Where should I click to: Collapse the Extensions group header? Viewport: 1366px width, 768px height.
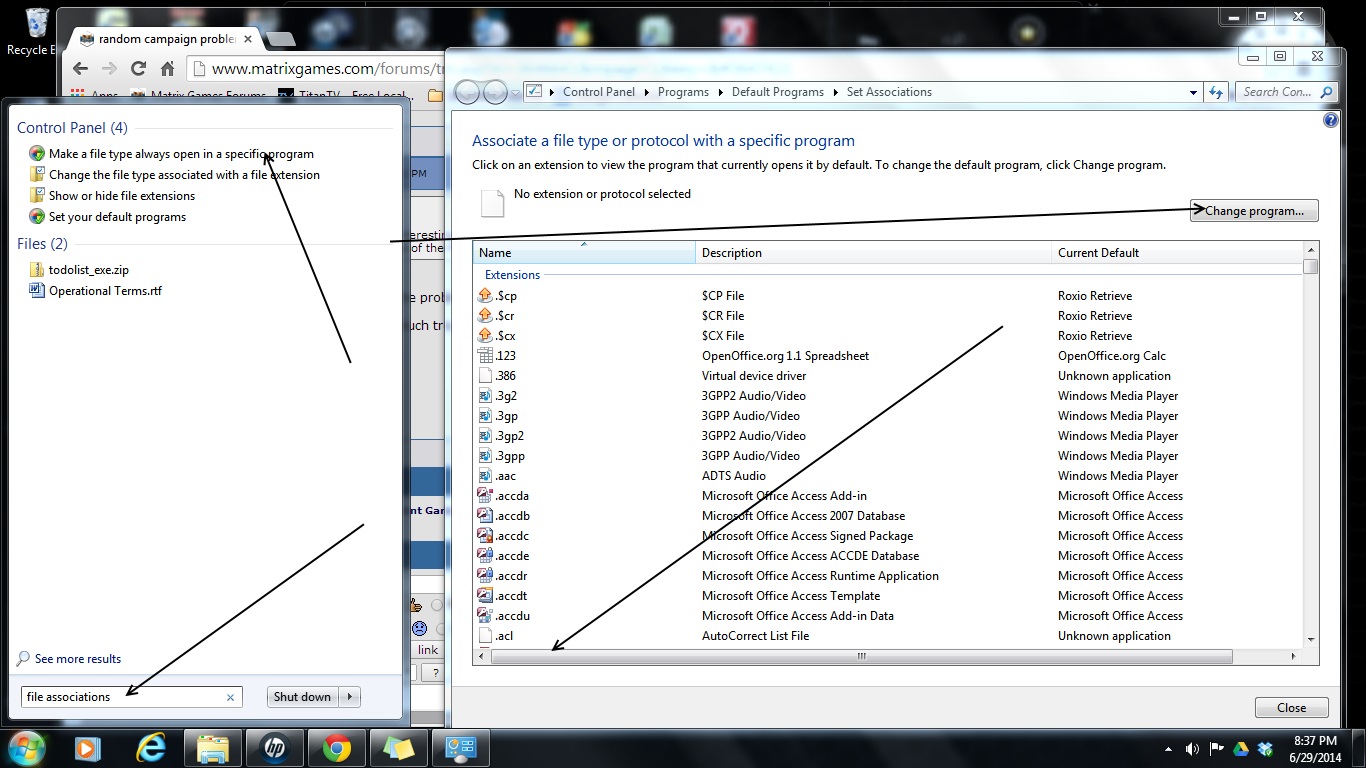512,275
